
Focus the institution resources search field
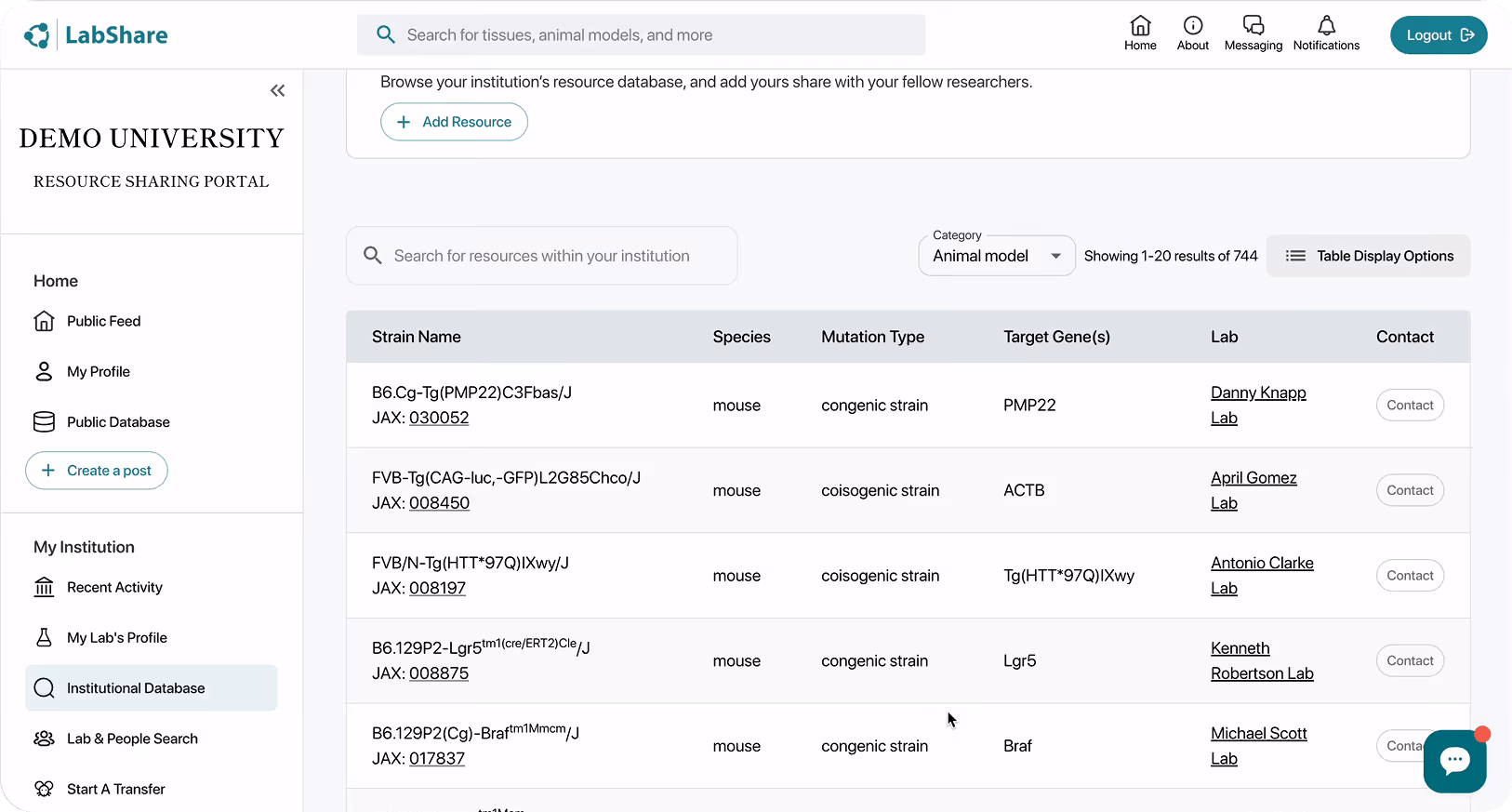541,256
